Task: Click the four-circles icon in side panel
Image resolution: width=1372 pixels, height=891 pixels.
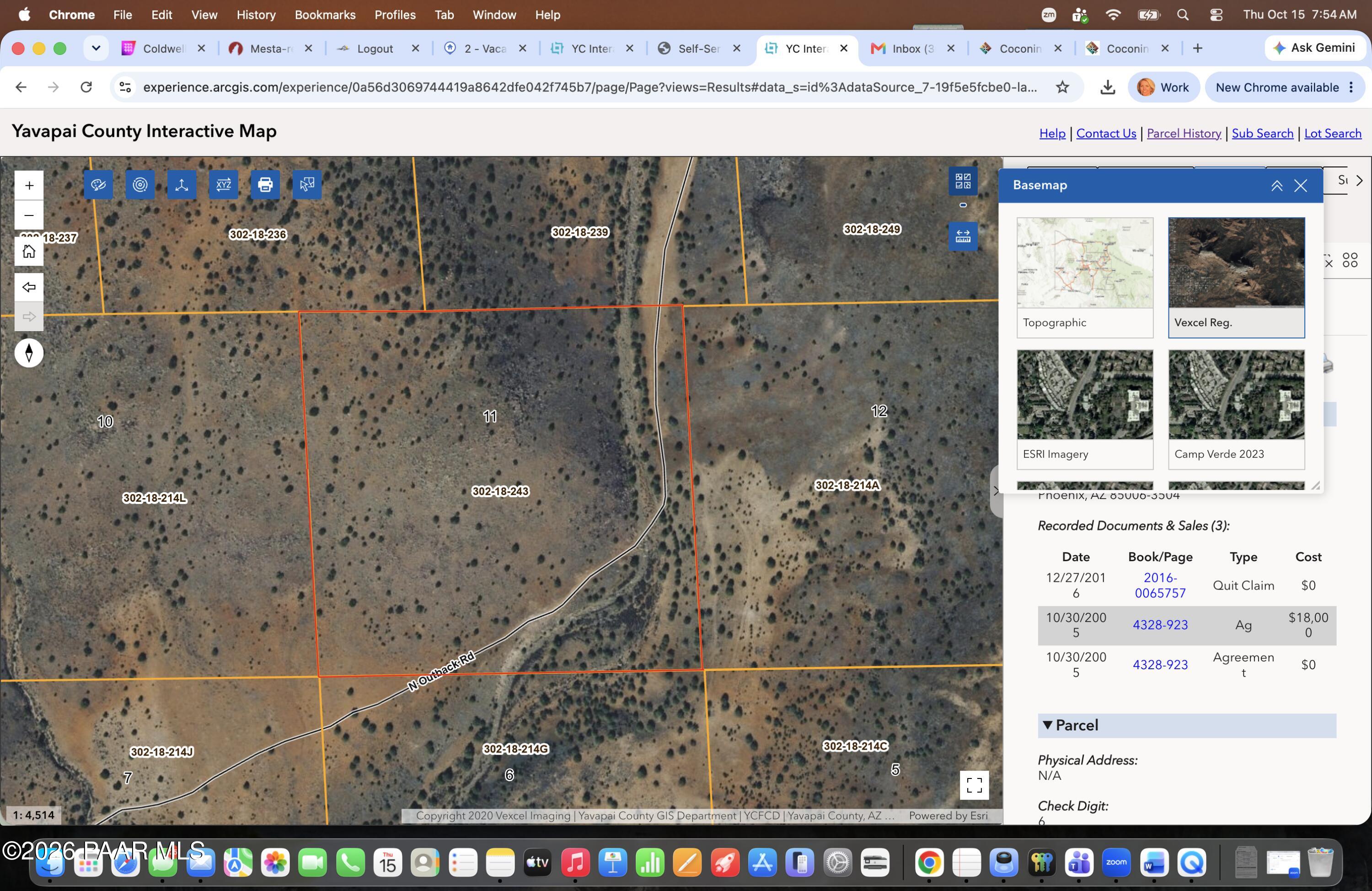Action: [x=1350, y=260]
